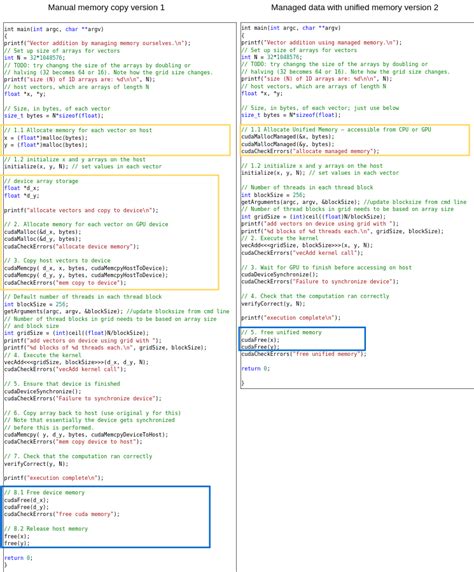Screen dimensions: 474x572
Task: Select the comment "// 2. Execute the kernel"
Action: (280, 238)
